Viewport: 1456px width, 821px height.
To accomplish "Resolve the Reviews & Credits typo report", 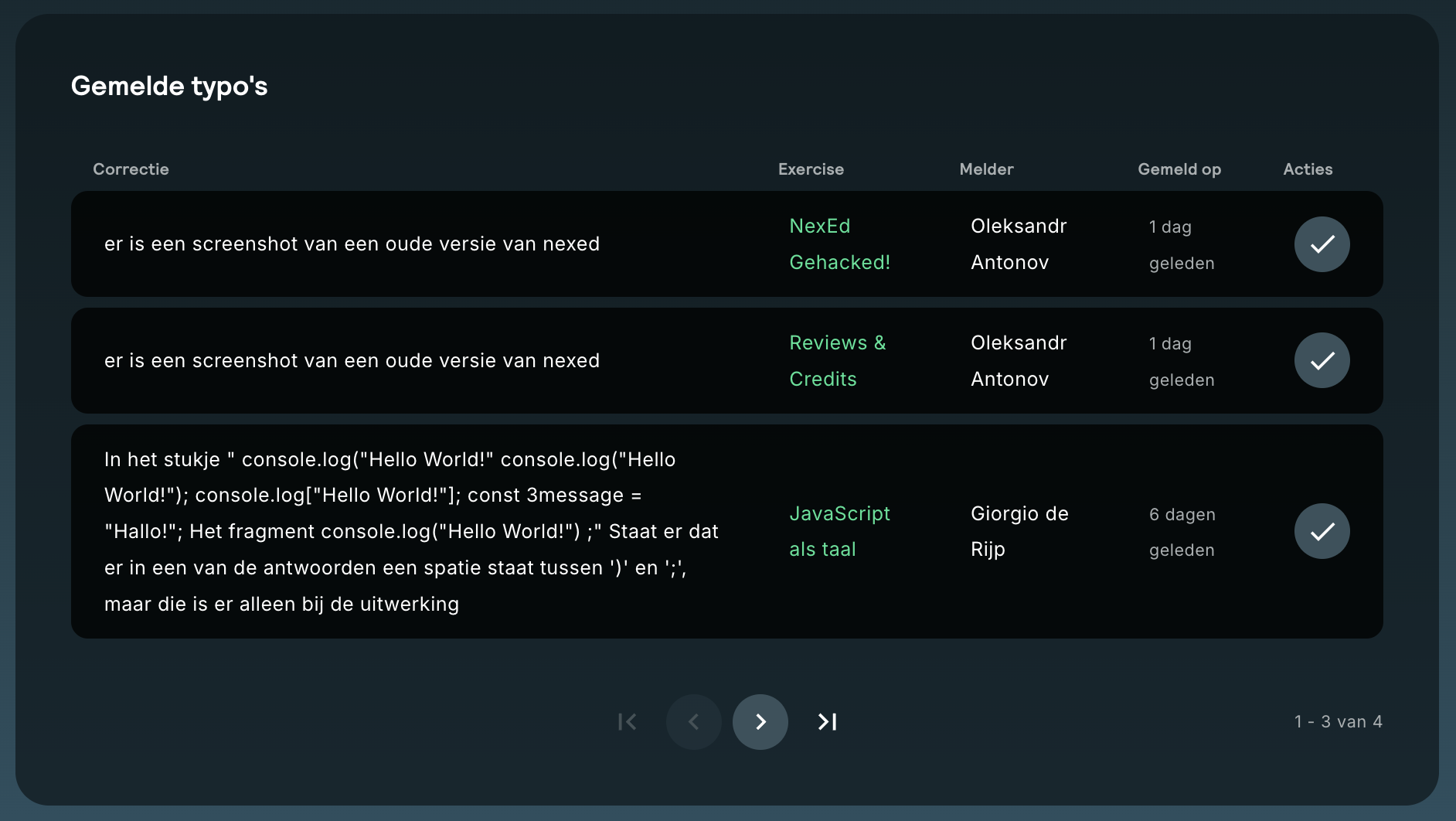I will pos(1322,360).
